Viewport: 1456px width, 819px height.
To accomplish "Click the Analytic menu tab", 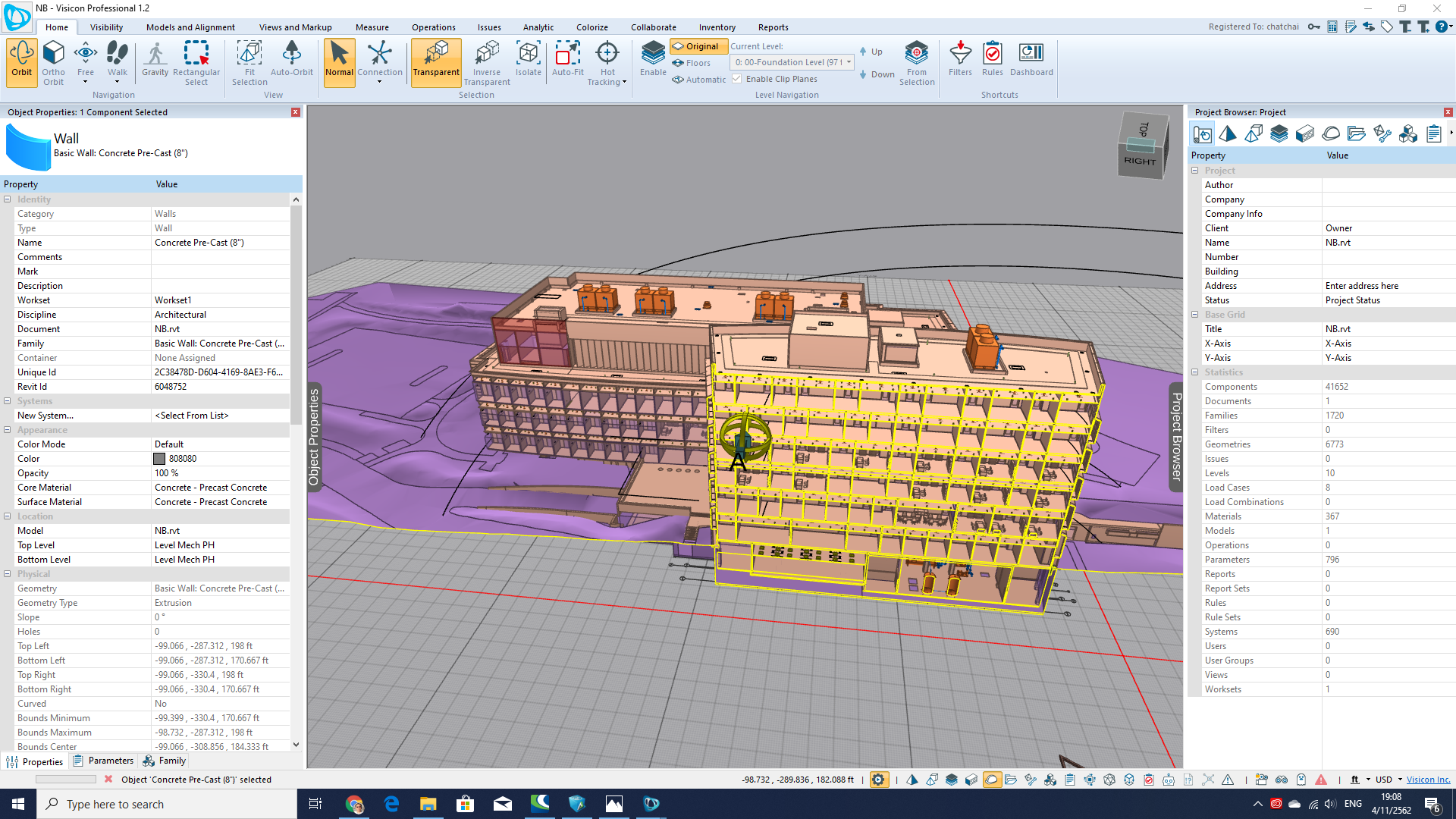I will coord(538,27).
